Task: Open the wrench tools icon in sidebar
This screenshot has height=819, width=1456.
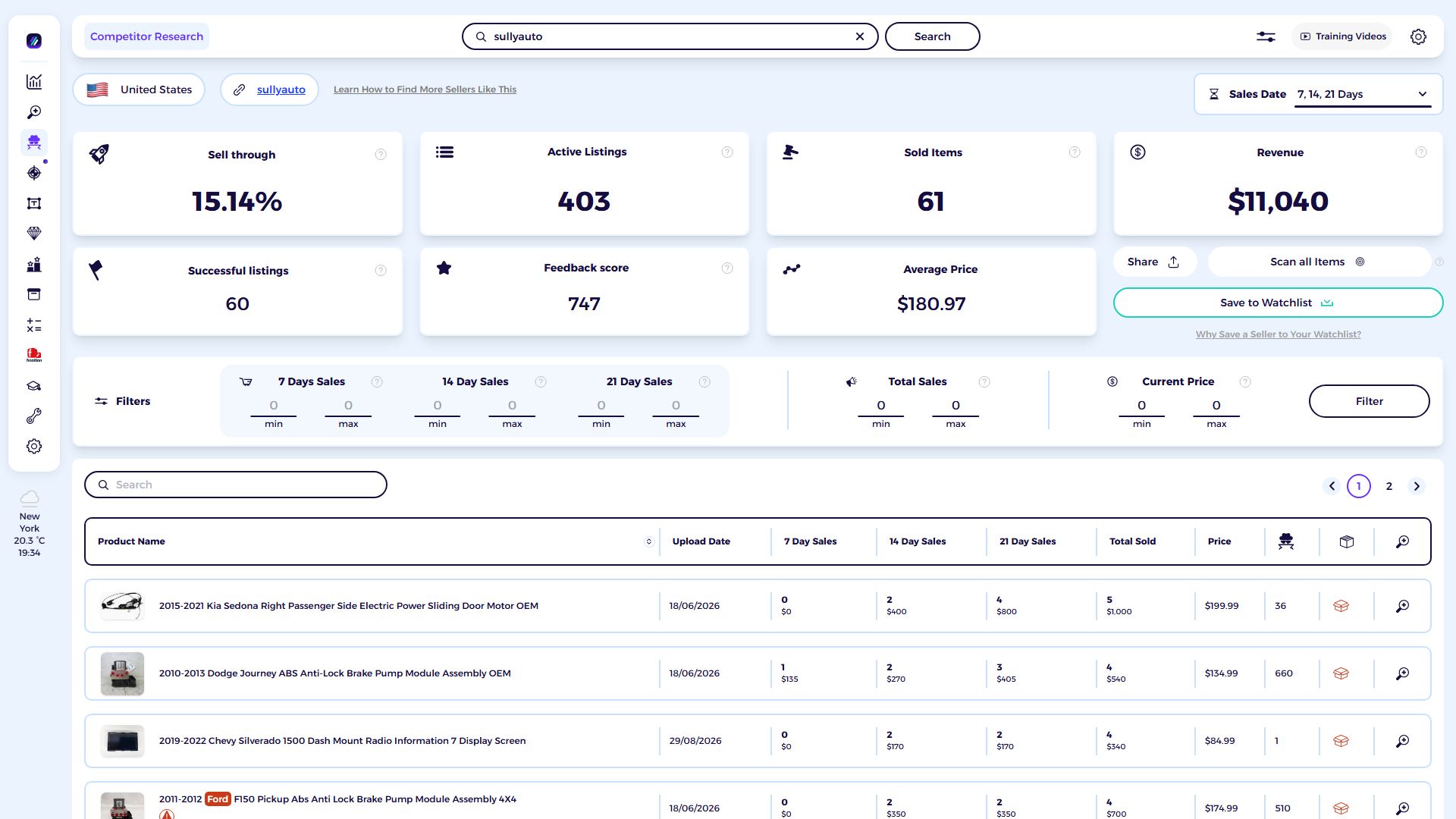Action: (34, 416)
